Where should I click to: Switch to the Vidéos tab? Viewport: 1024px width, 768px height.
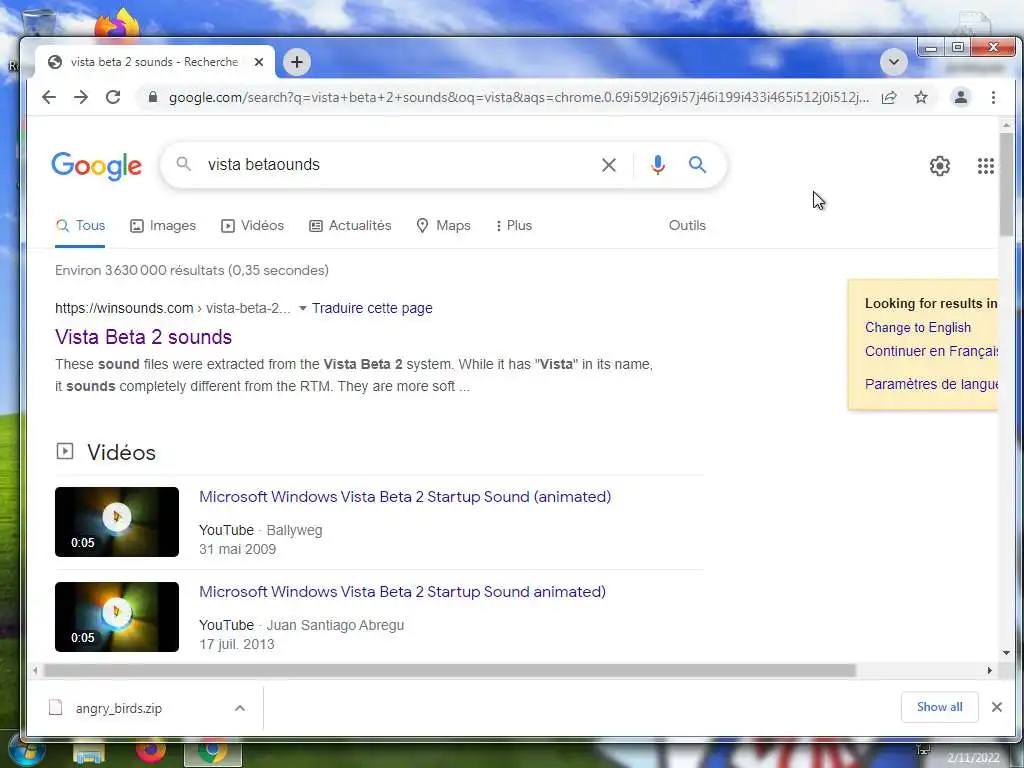click(252, 226)
